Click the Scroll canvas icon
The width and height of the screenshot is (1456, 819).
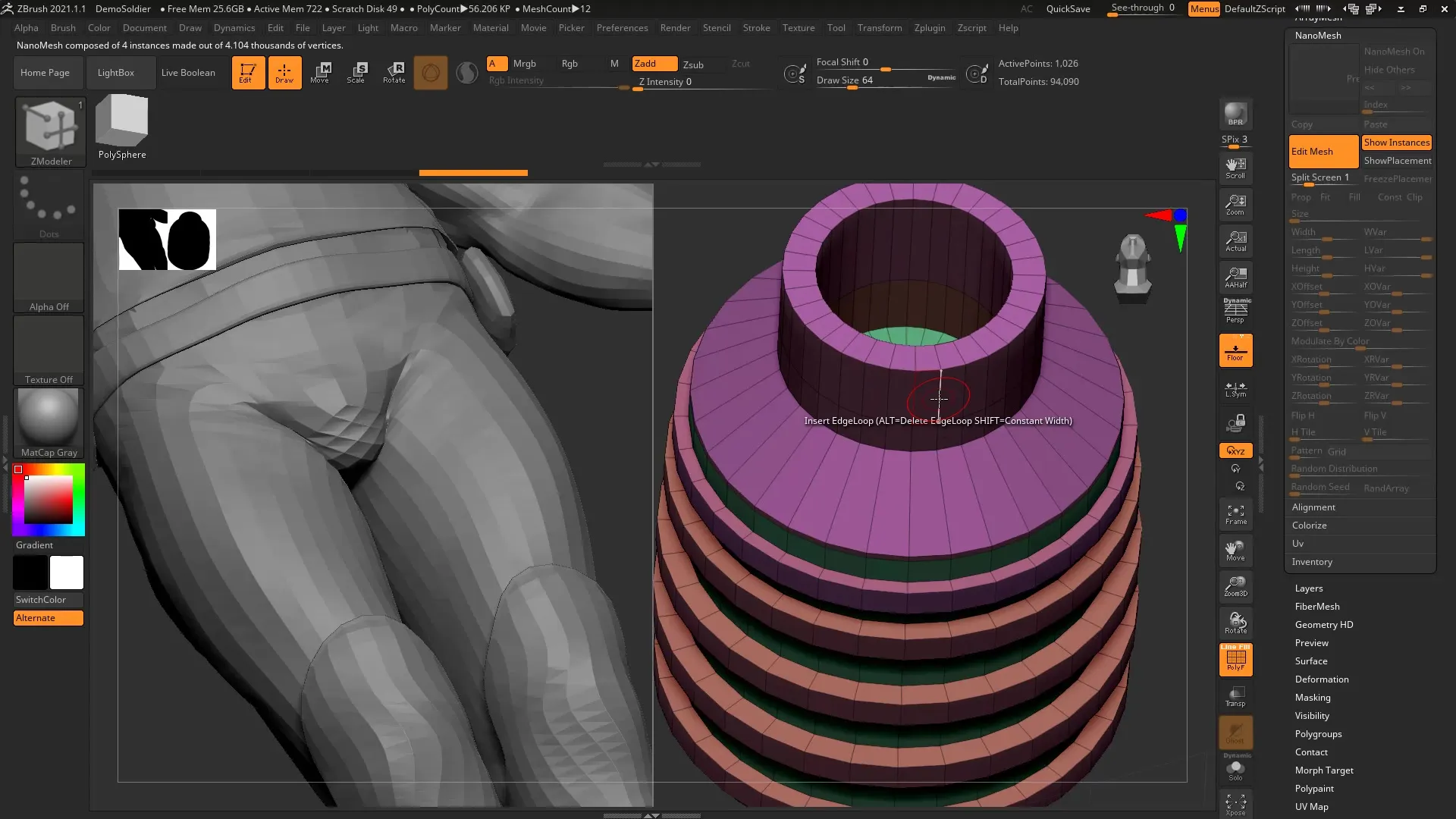(1235, 168)
